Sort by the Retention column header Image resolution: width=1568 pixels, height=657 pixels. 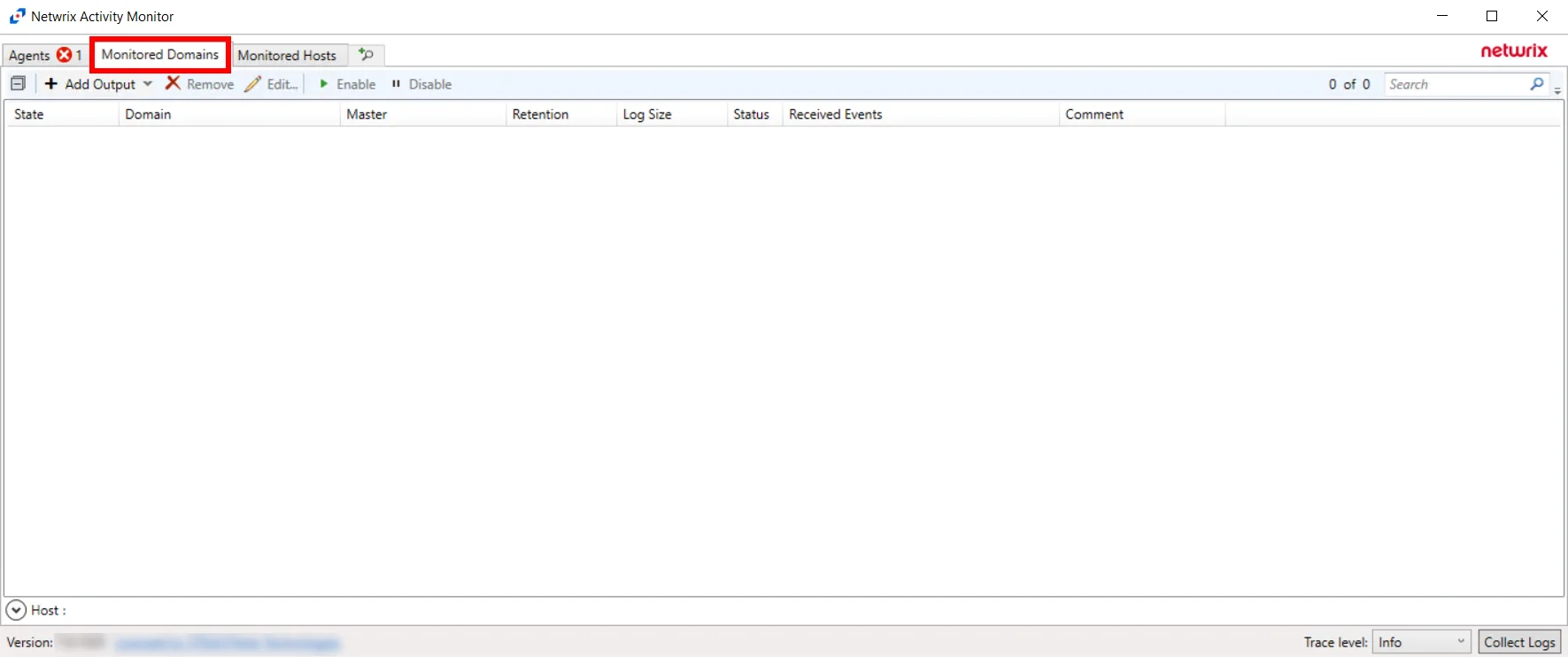tap(561, 114)
